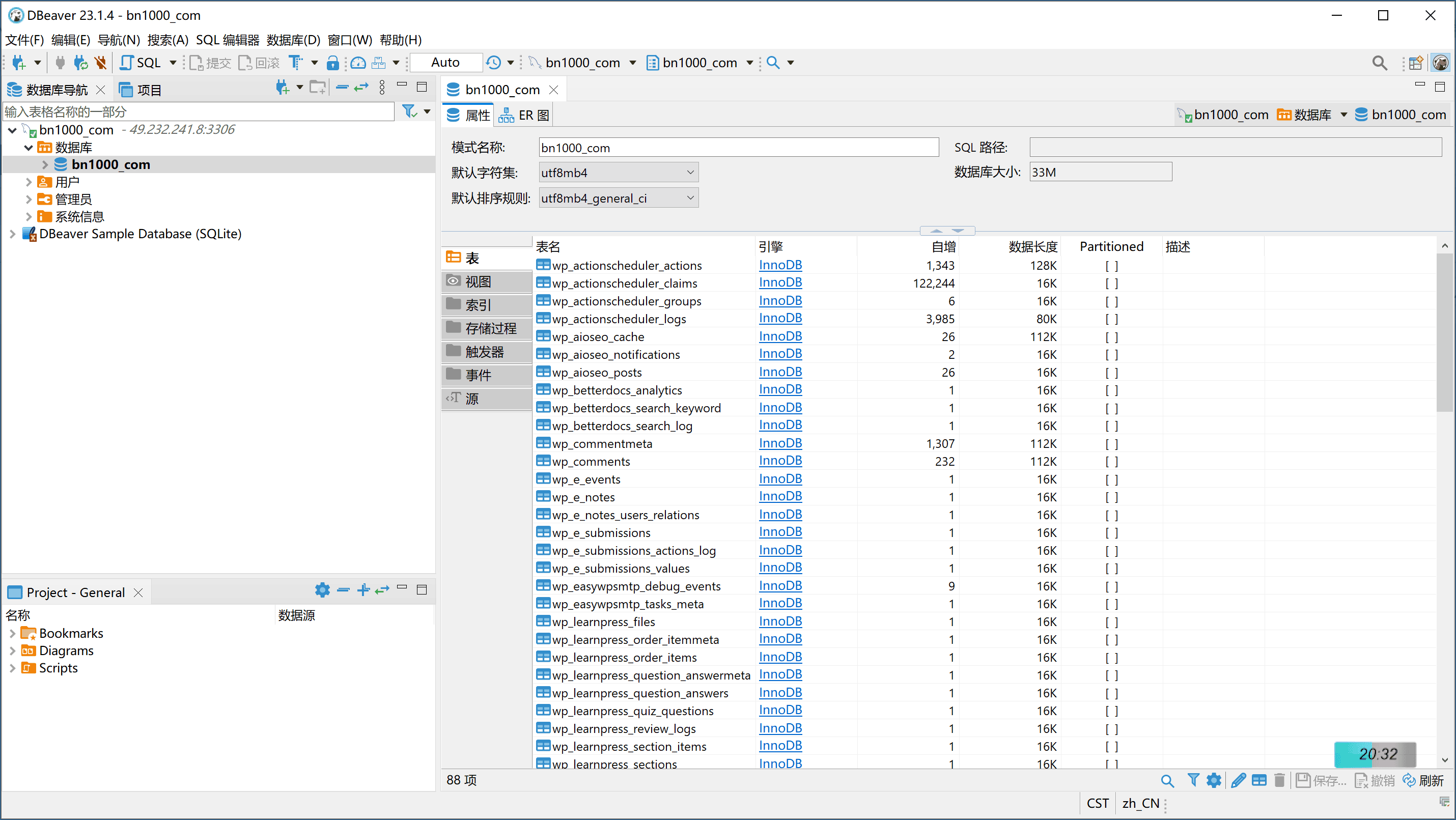Expand the Bookmarks folder in Project panel

(12, 634)
